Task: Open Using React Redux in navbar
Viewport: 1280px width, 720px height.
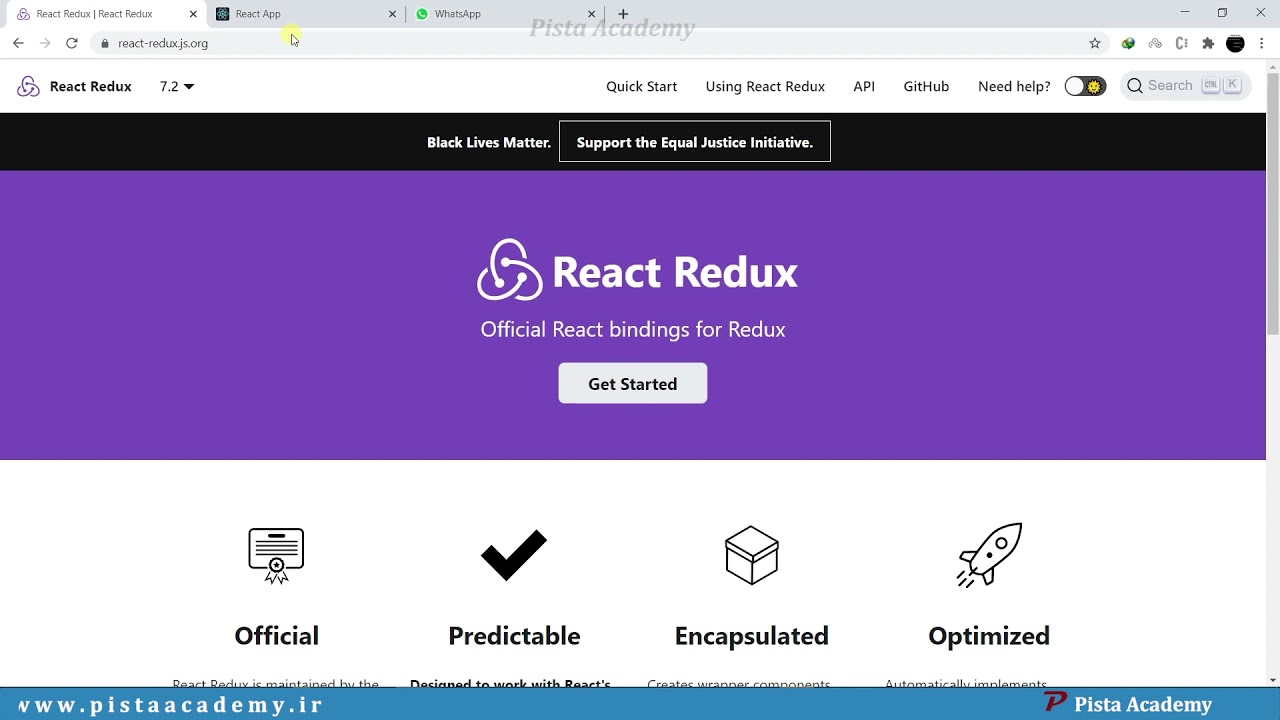Action: (765, 86)
